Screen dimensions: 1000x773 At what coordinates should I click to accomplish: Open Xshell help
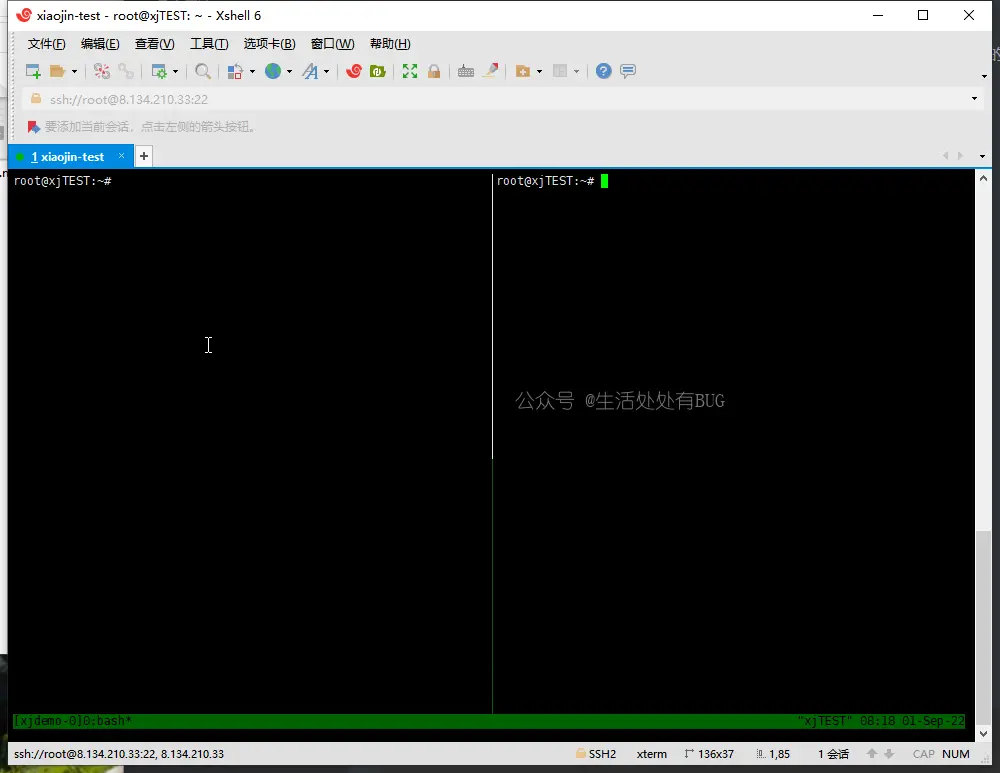(601, 71)
